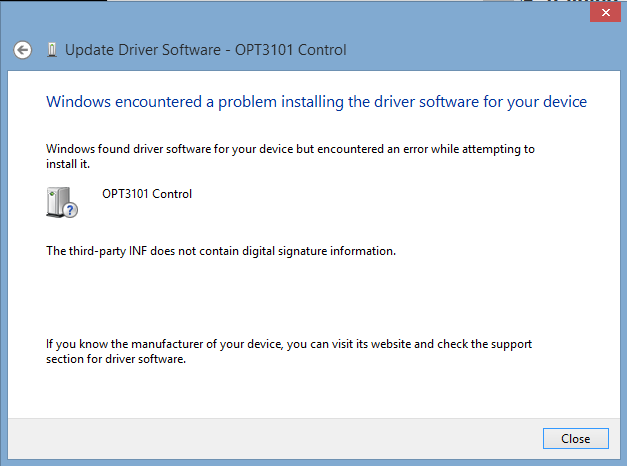Click the OPT3101 device icon with question mark

[x=61, y=201]
